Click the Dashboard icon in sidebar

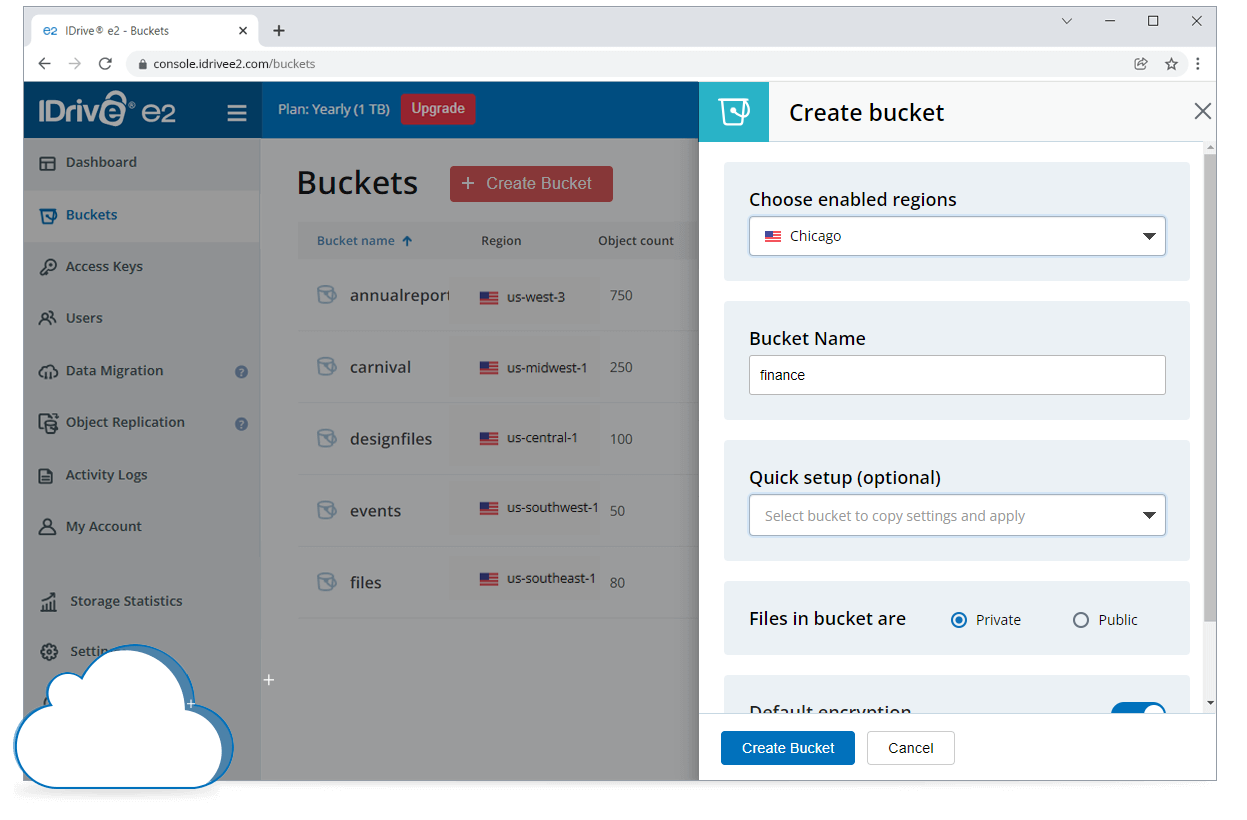tap(47, 163)
